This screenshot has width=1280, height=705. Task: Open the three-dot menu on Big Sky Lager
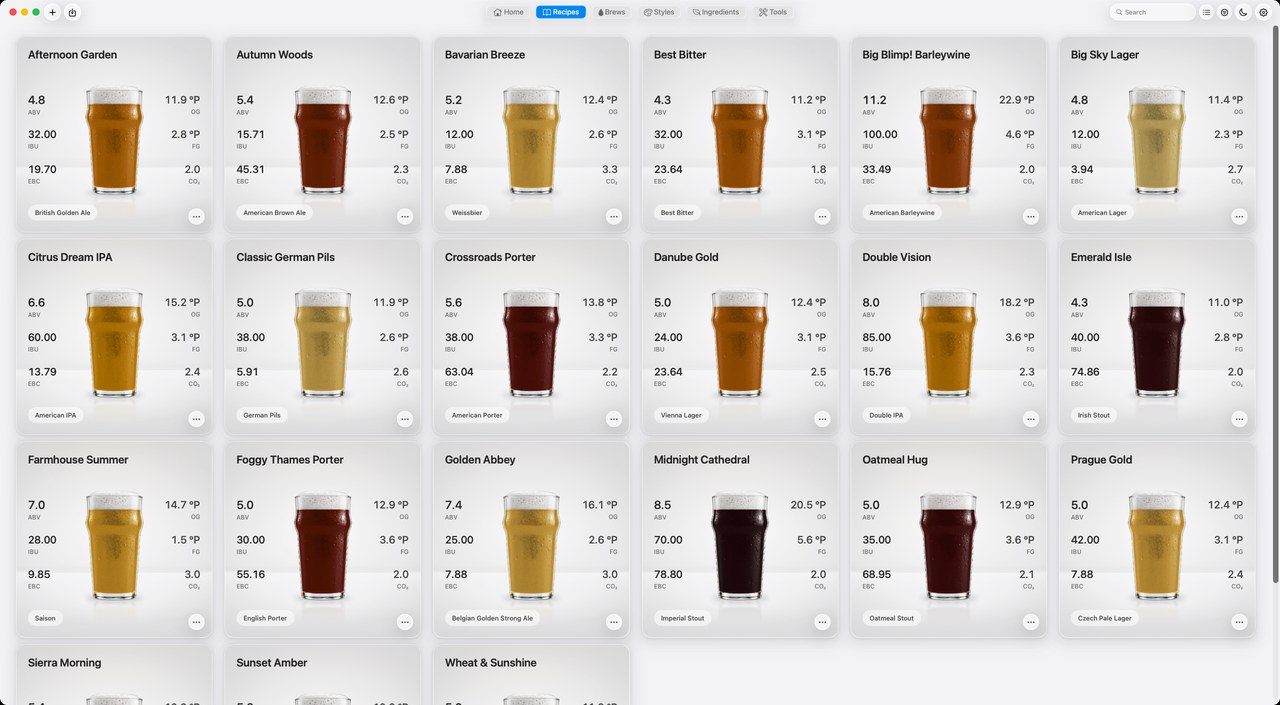(1239, 216)
